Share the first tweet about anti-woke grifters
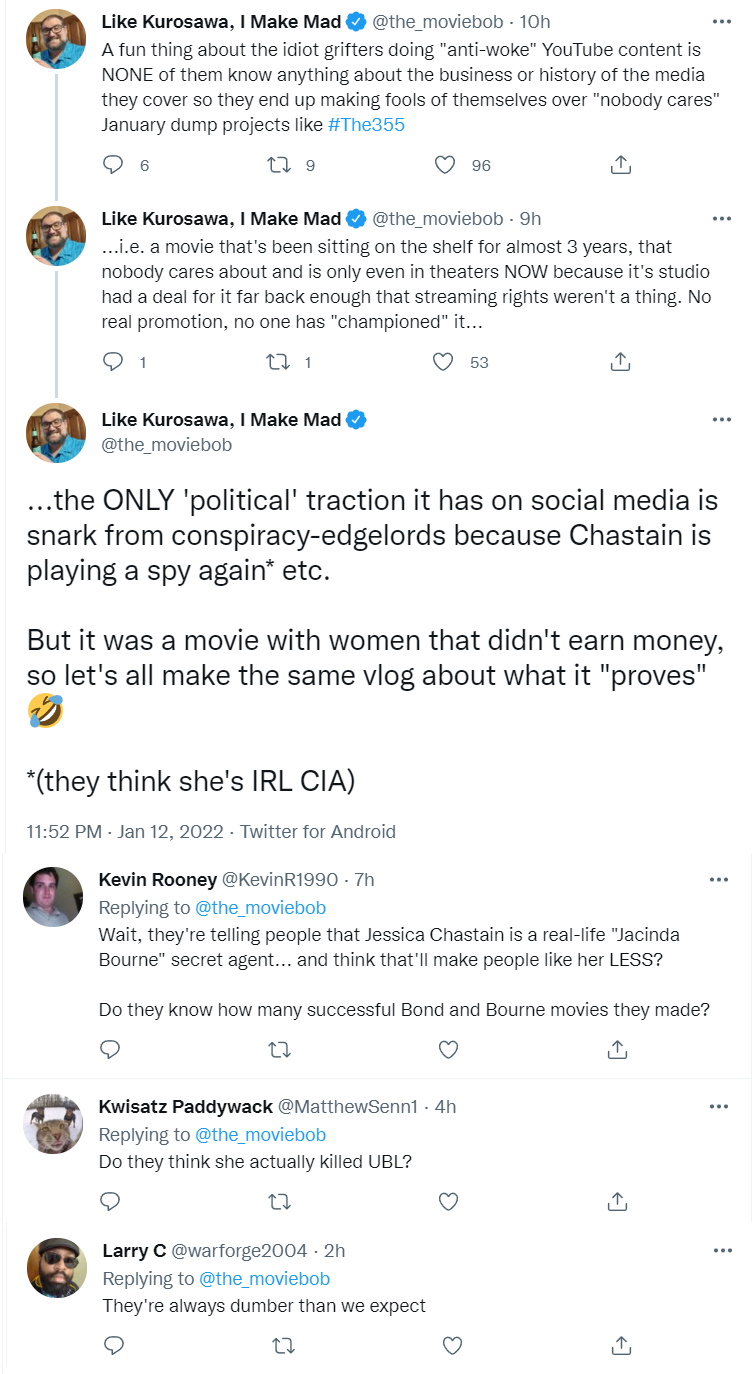Image resolution: width=752 pixels, height=1374 pixels. [620, 165]
